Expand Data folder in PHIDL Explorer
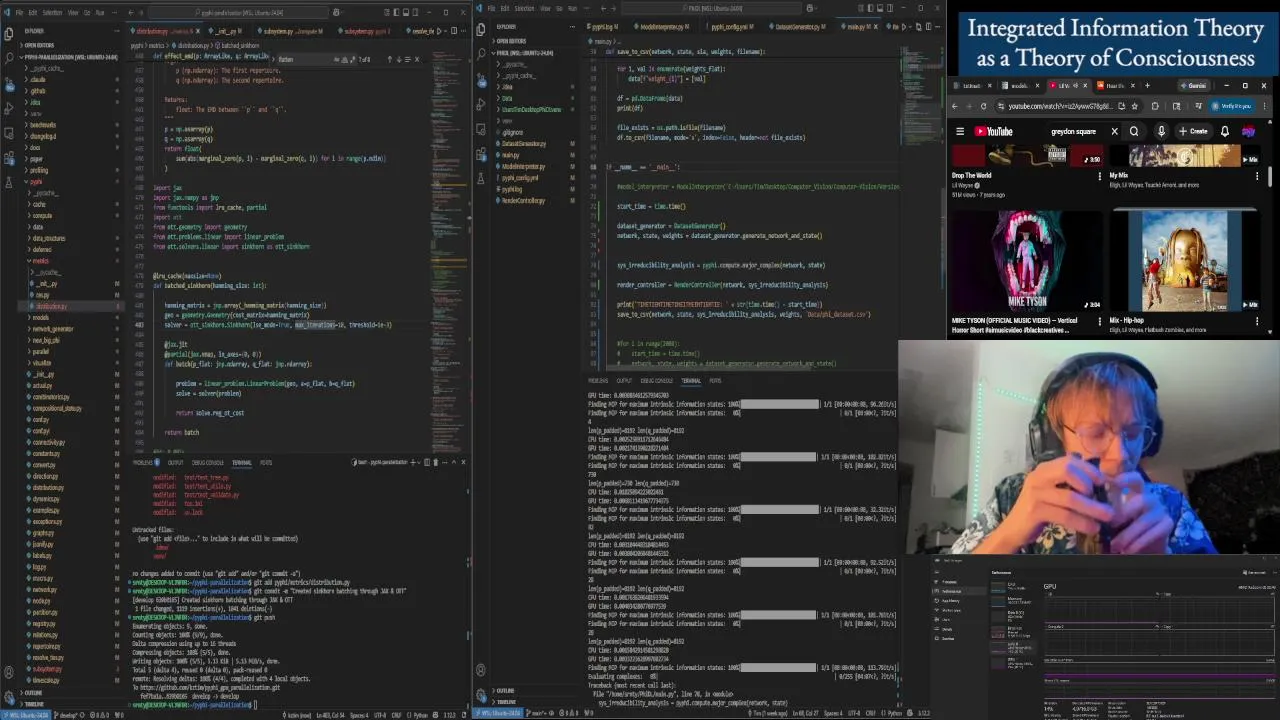Image resolution: width=1280 pixels, height=720 pixels. click(506, 99)
